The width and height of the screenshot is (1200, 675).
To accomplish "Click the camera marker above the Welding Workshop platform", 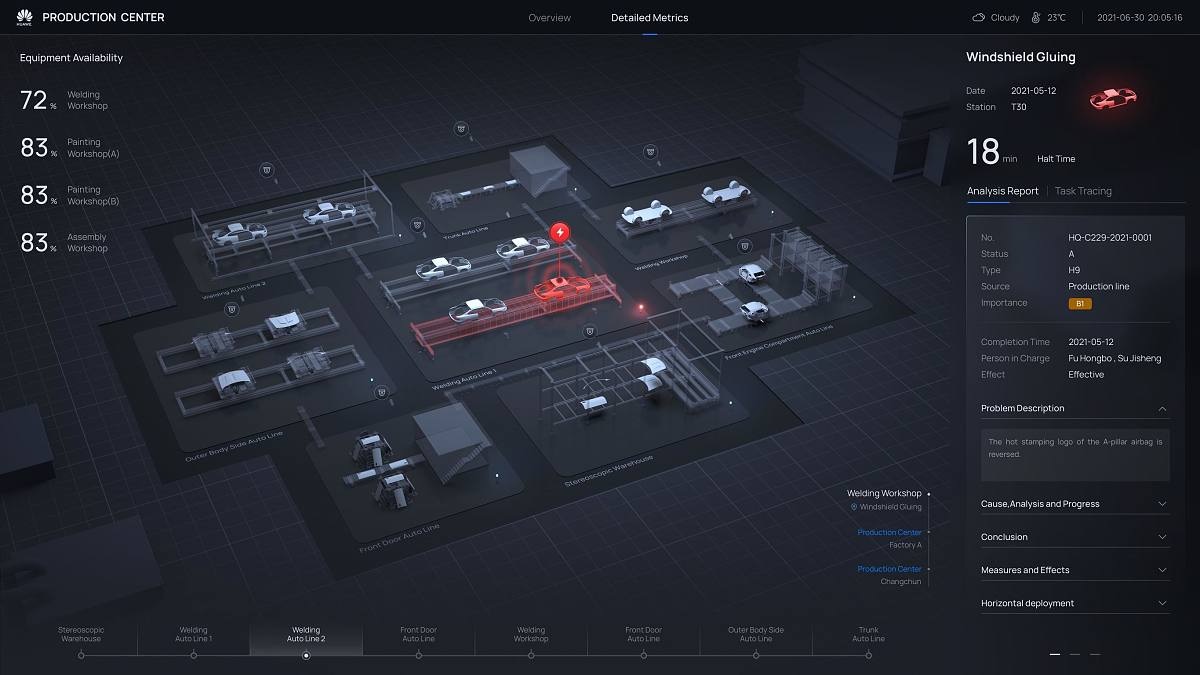I will 649,152.
